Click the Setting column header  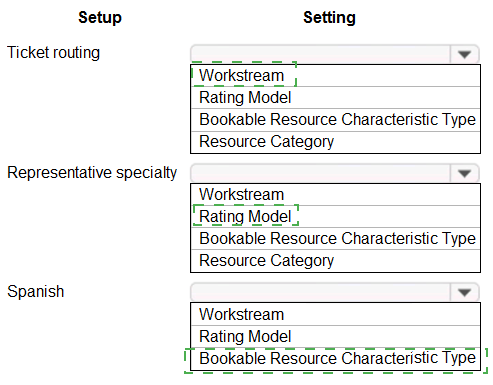coord(329,17)
